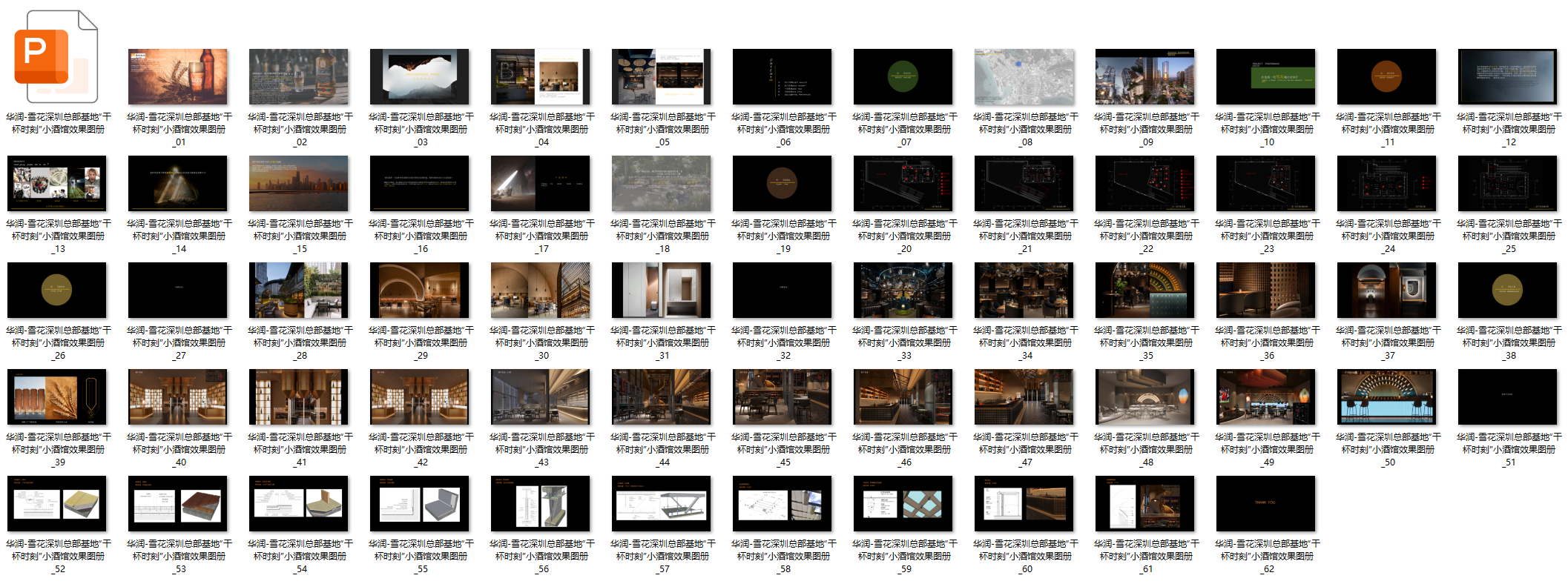Image resolution: width=1568 pixels, height=584 pixels.
Task: Select grey panel detail thumbnail ending _55
Action: [x=420, y=504]
